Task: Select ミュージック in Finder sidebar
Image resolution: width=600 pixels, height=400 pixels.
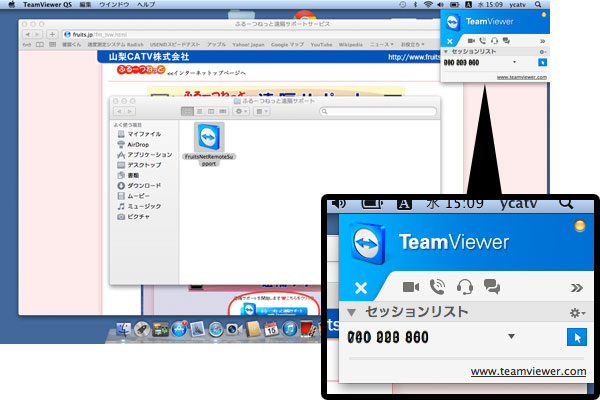Action: point(139,206)
